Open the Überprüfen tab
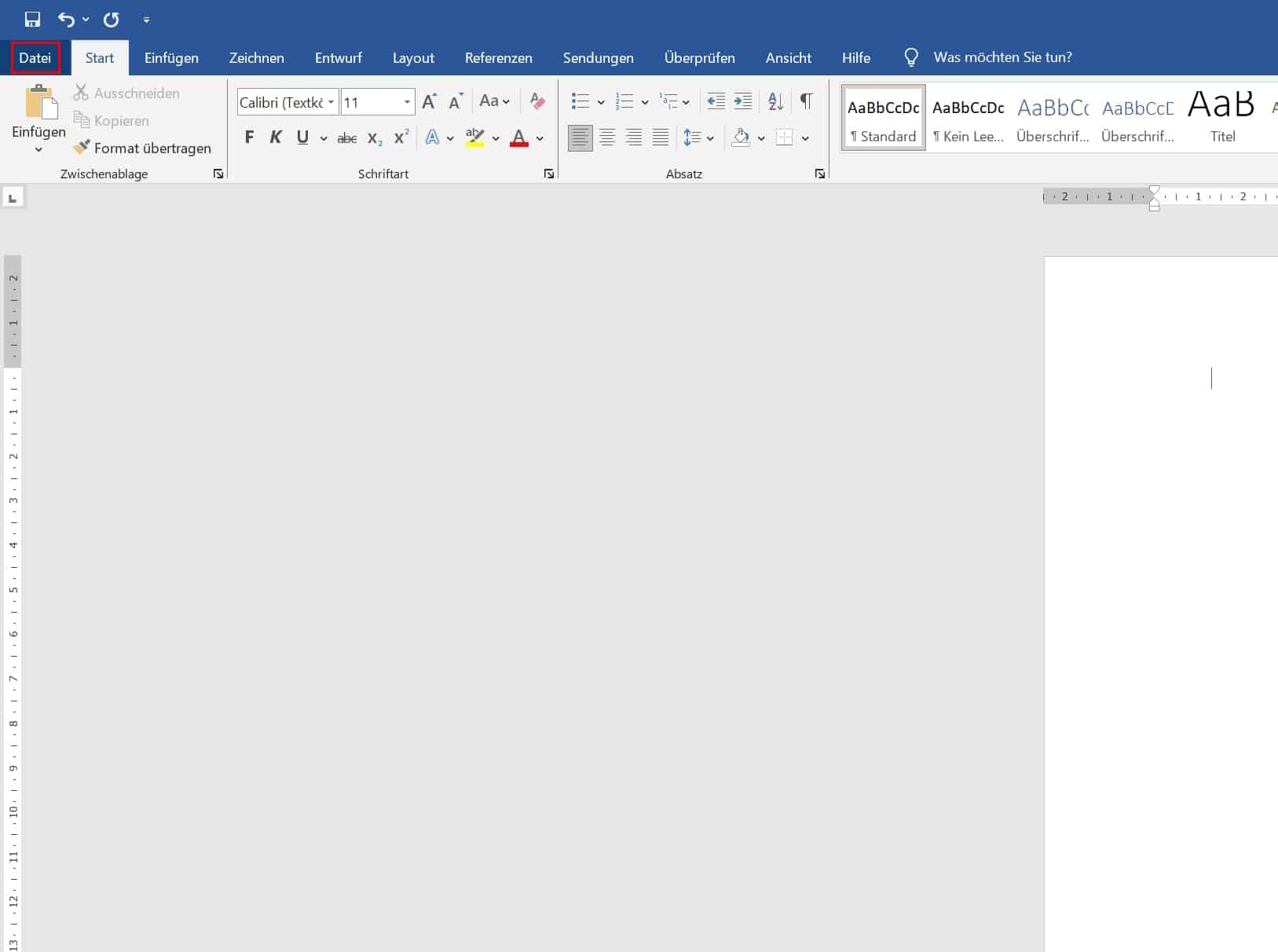This screenshot has height=952, width=1278. pyautogui.click(x=700, y=57)
